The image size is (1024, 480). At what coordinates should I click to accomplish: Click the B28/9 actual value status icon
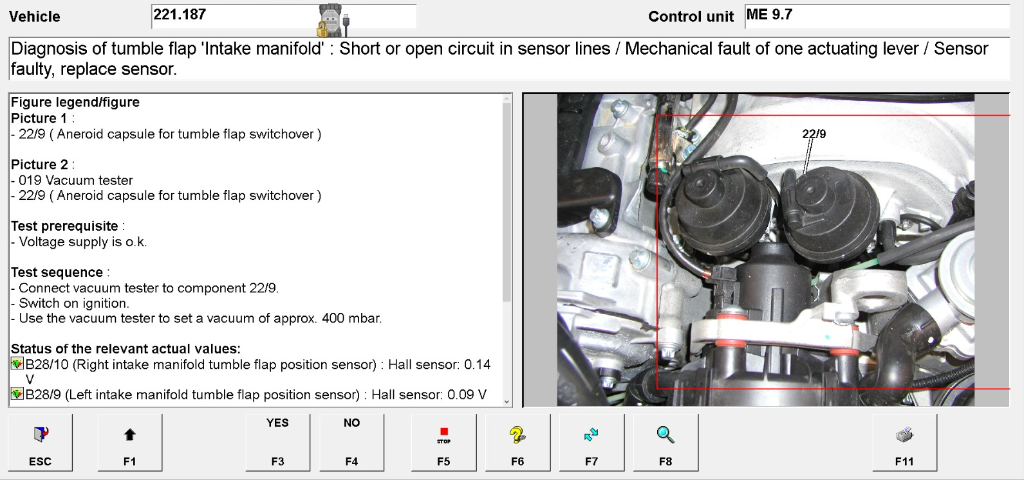[x=17, y=394]
